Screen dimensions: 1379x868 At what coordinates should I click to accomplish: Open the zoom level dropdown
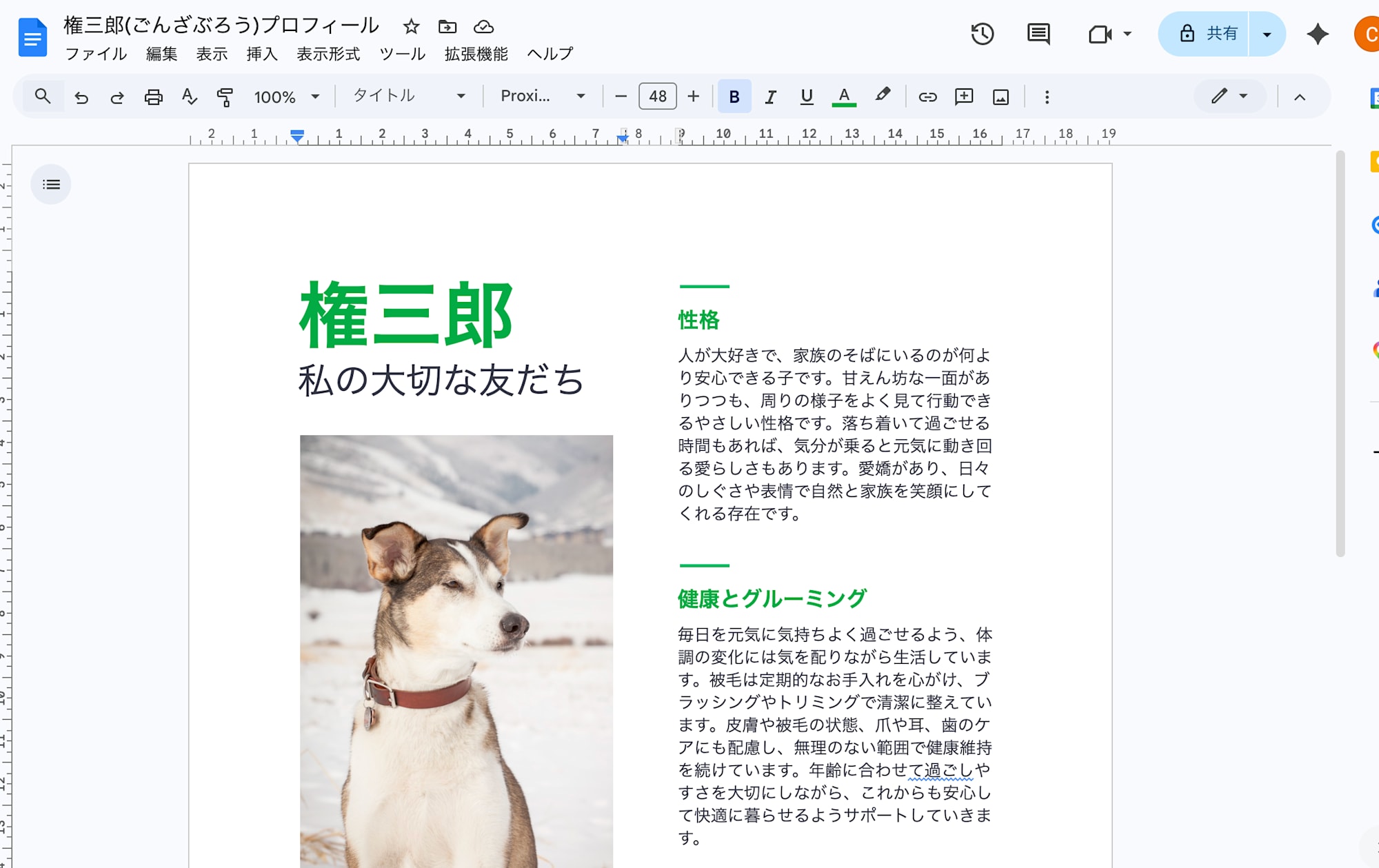click(285, 97)
